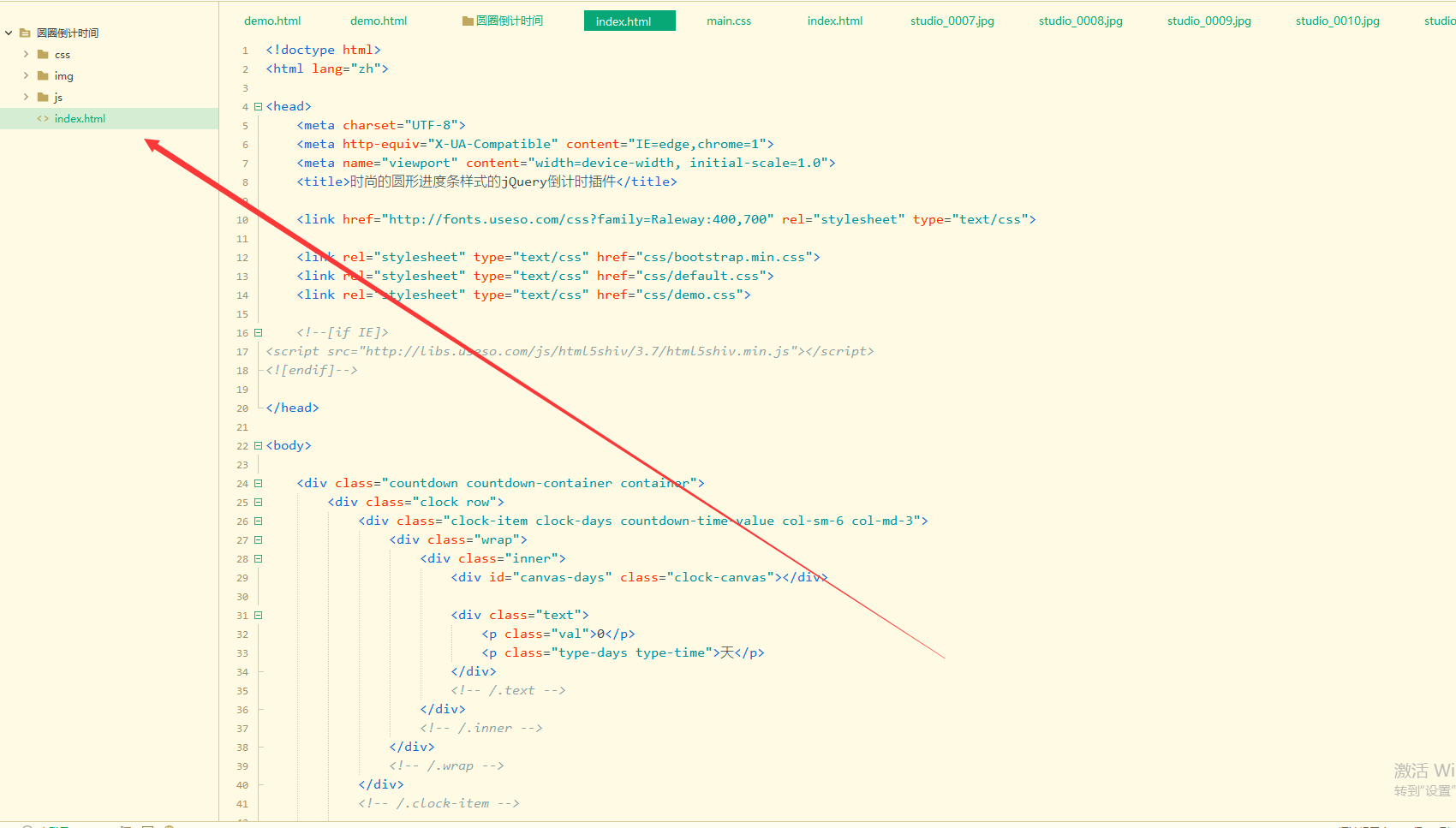Click the html5shiv.min.js script line
Image resolution: width=1456 pixels, height=828 pixels.
coord(570,351)
